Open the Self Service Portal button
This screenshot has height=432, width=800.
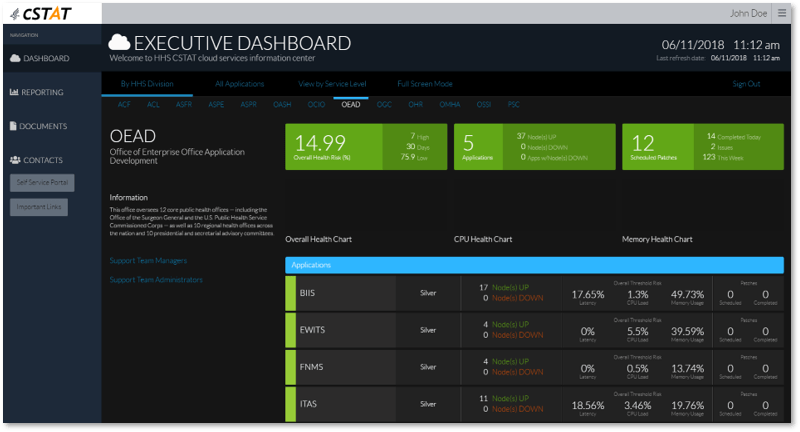pos(42,183)
